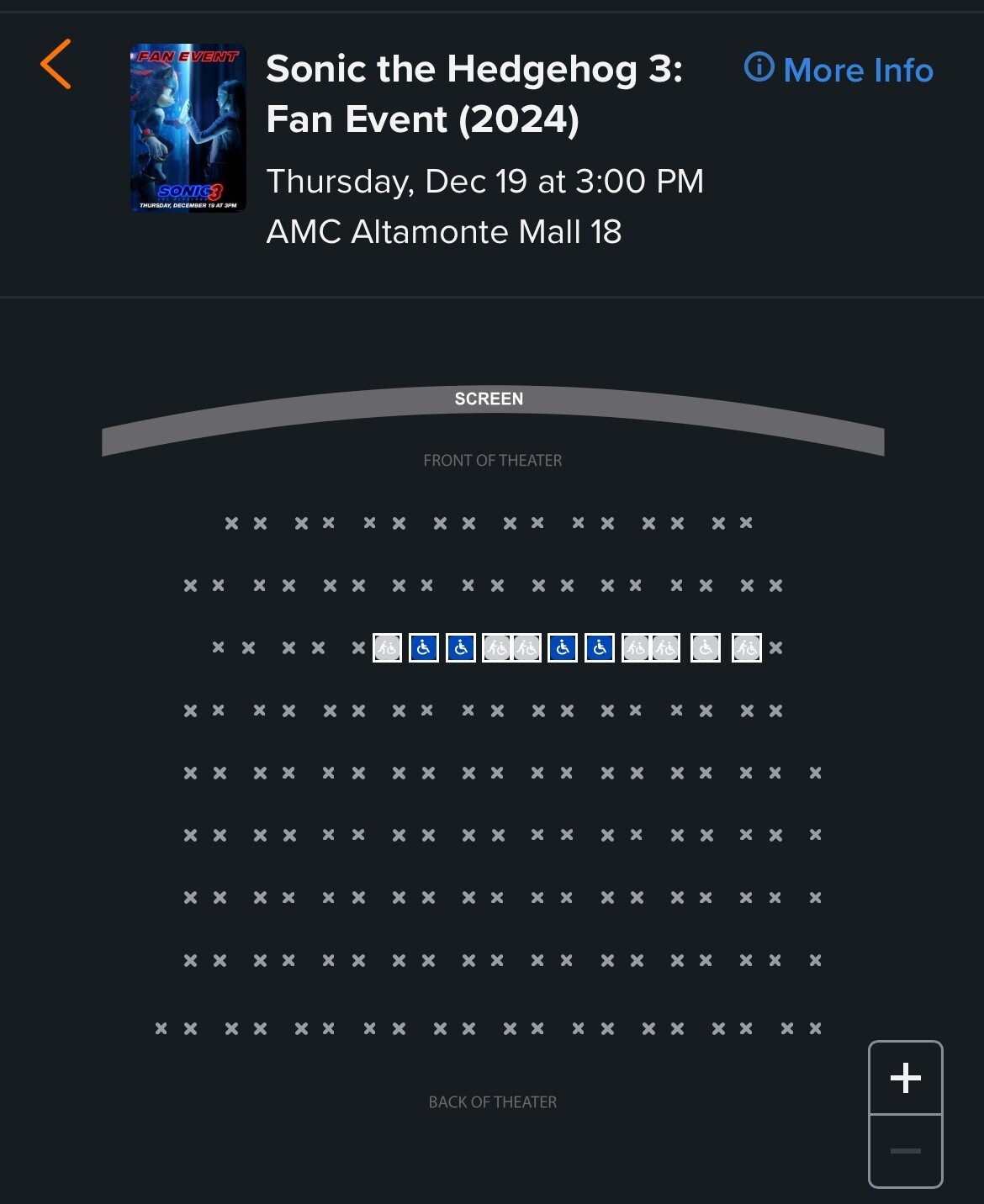The image size is (984, 1204).
Task: Tap the AMC Altamonte Mall 18 theater name
Action: tap(444, 232)
